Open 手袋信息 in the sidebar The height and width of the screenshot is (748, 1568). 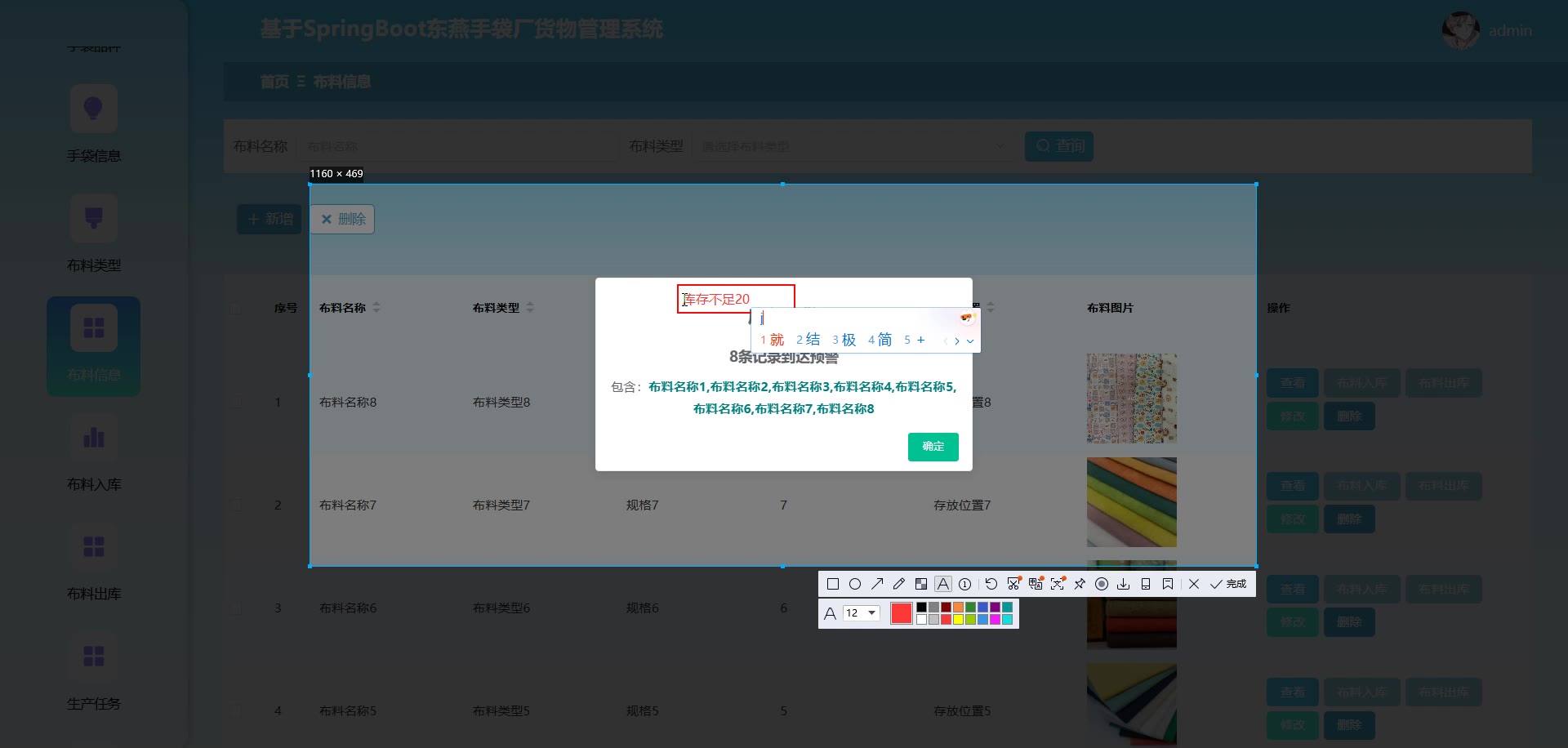click(94, 123)
